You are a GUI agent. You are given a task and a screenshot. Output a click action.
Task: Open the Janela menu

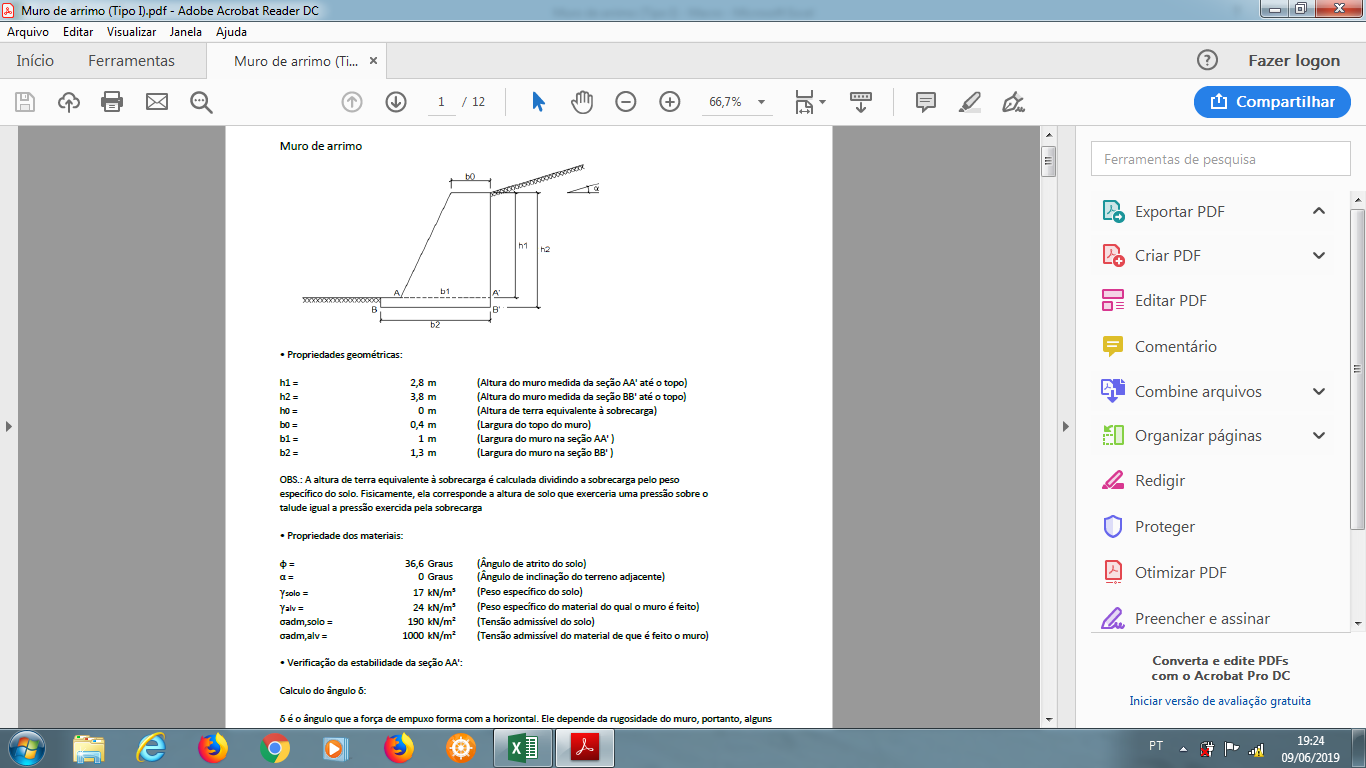[x=186, y=32]
